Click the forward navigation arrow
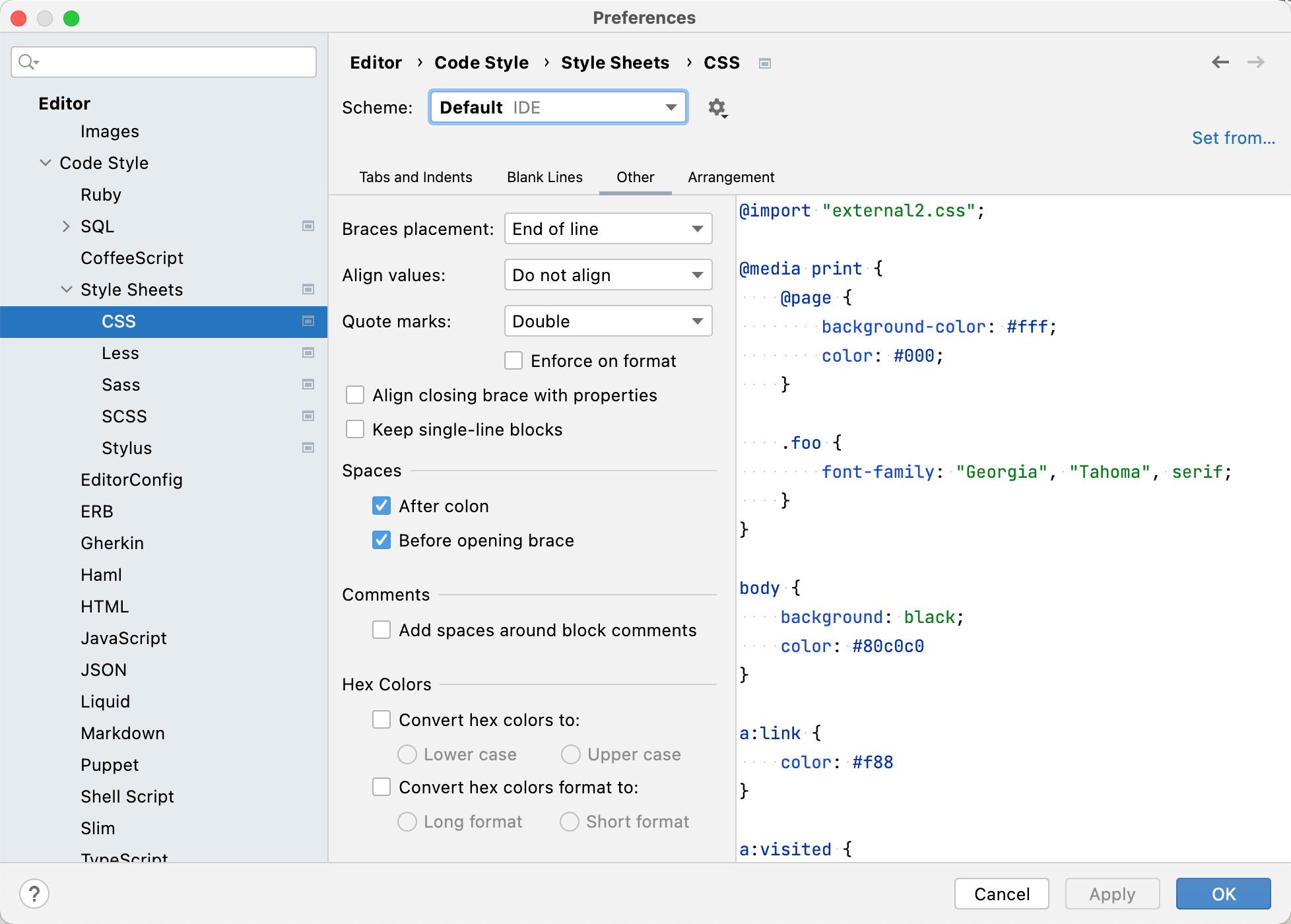This screenshot has width=1291, height=924. click(1255, 62)
